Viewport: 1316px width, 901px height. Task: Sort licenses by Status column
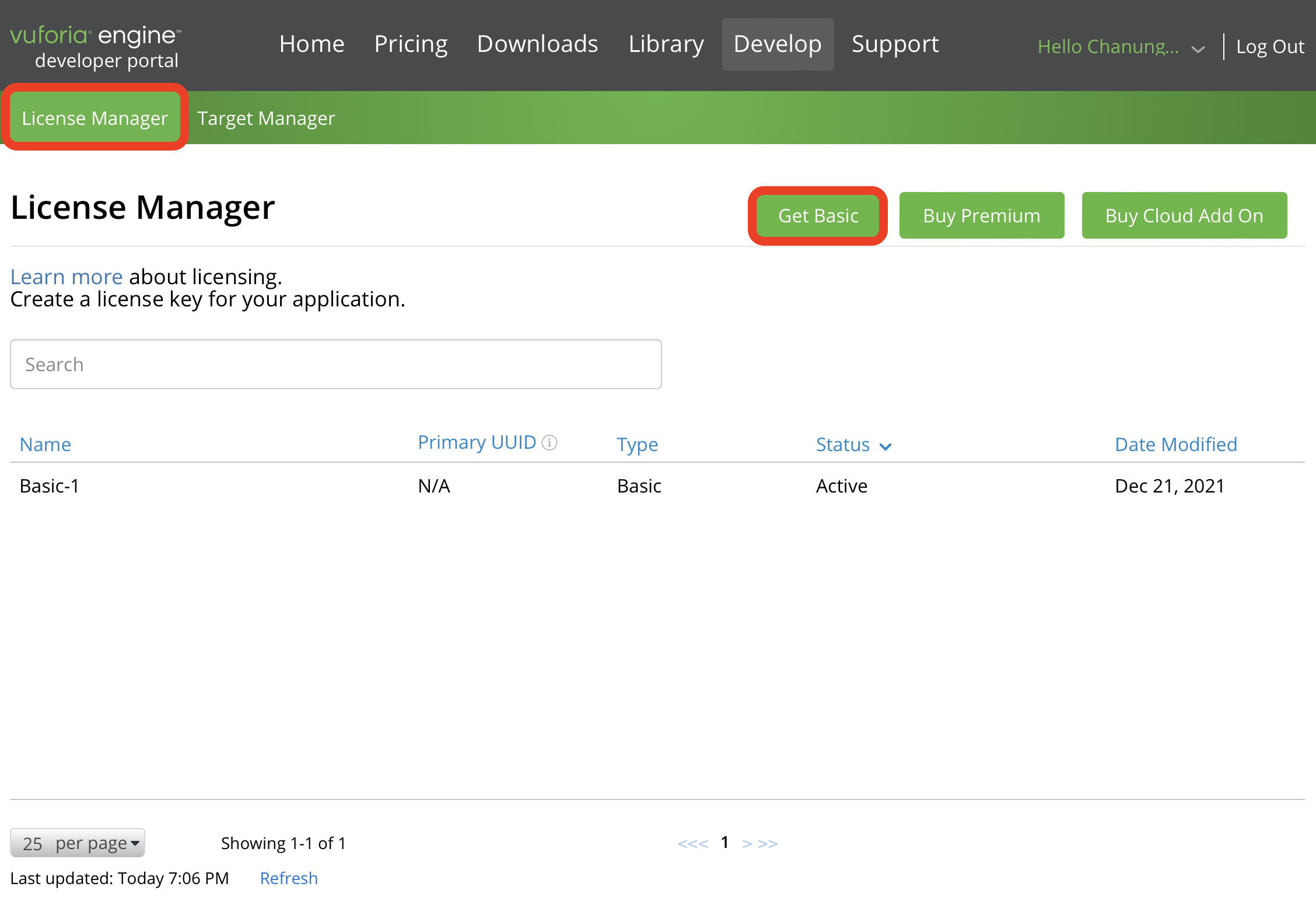coord(843,445)
